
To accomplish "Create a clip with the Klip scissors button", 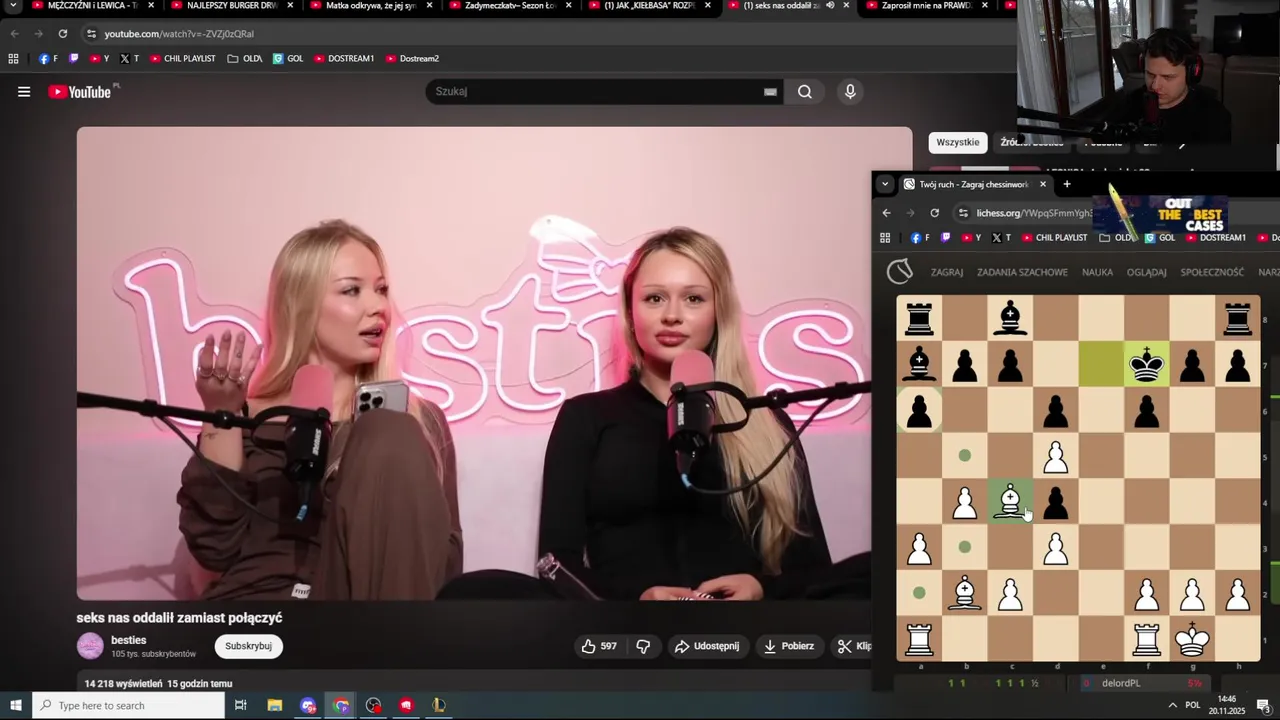I will pyautogui.click(x=854, y=646).
